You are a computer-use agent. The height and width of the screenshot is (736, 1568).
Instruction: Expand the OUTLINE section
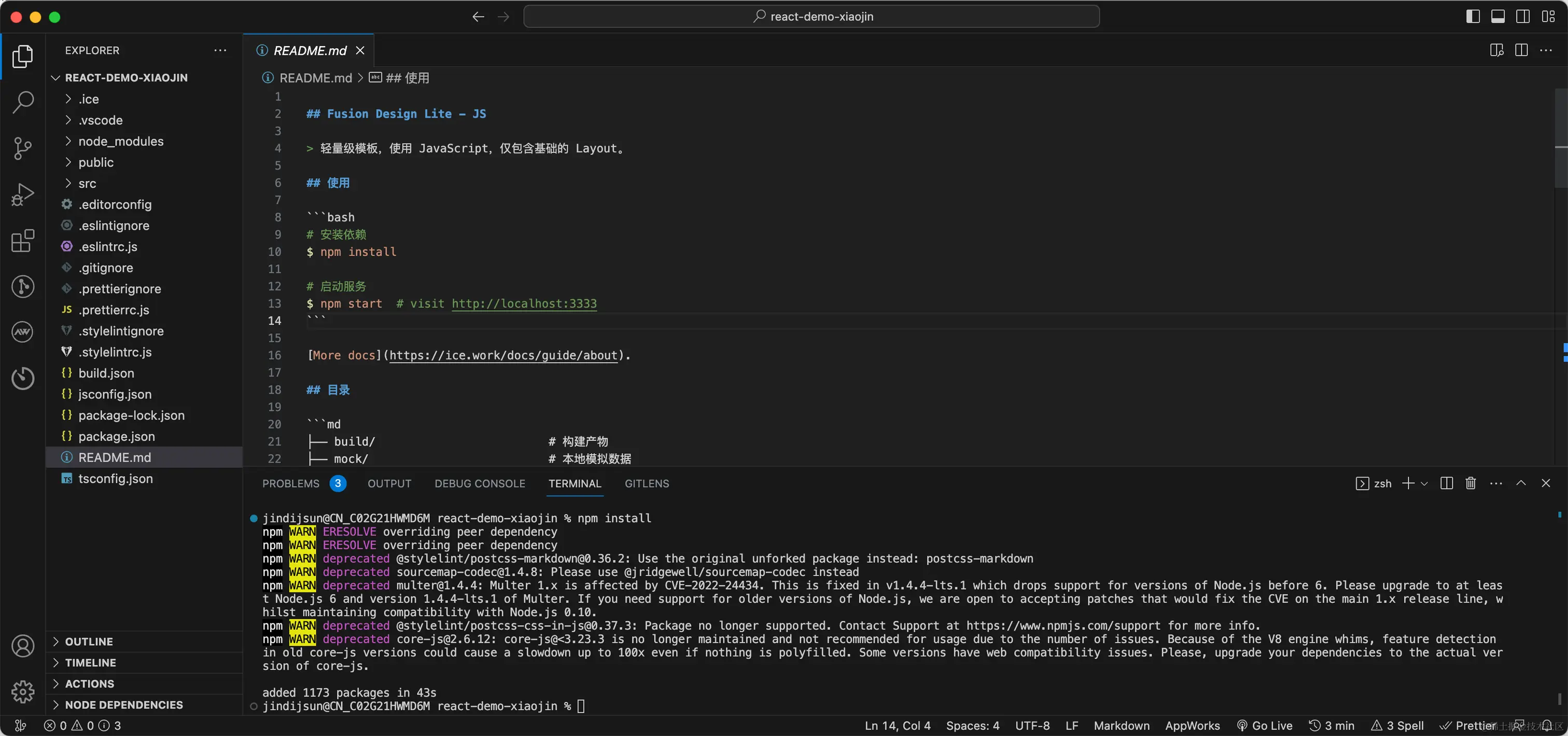pos(89,641)
